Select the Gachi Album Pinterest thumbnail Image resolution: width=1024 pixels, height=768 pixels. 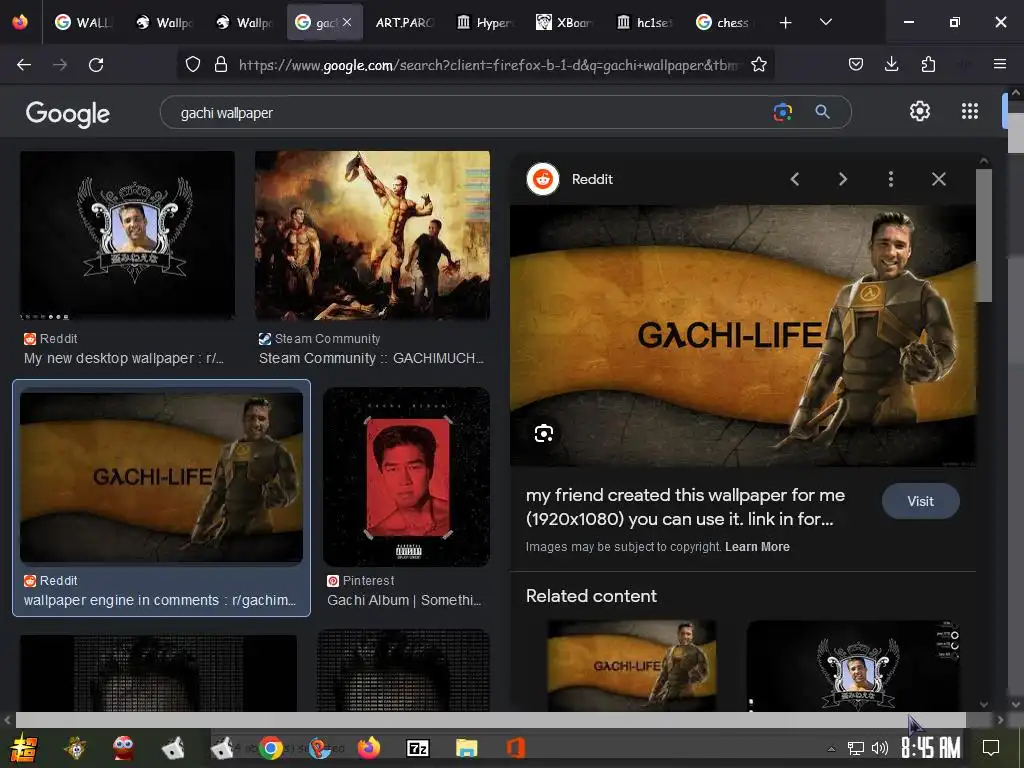coord(406,477)
